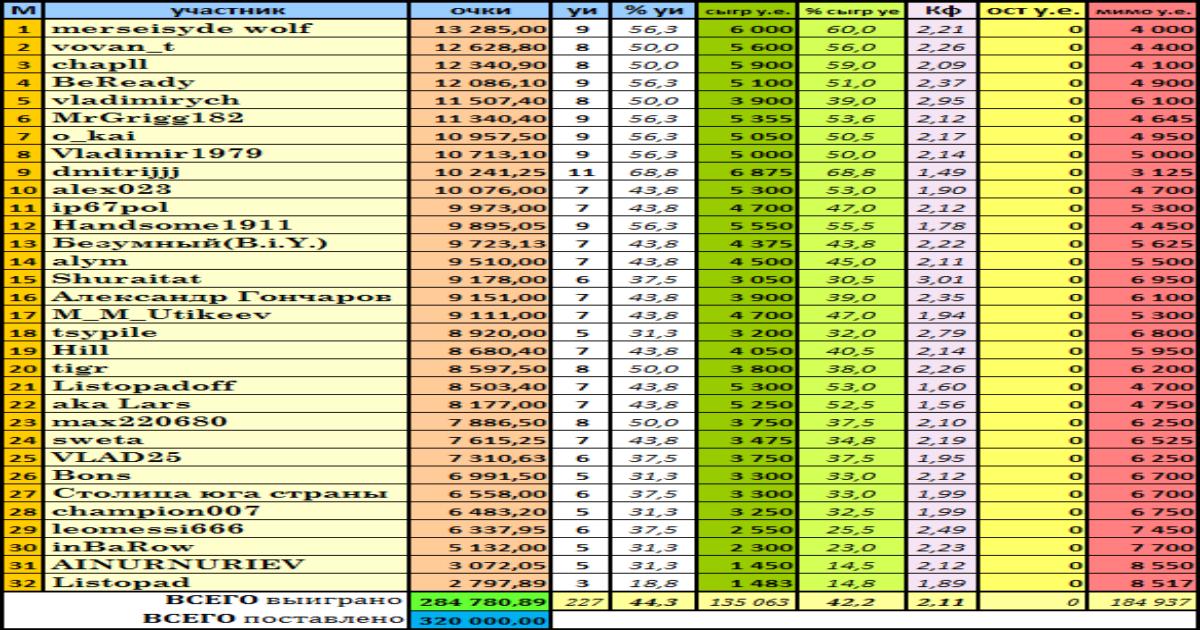Select the "мимо у.е." column header
The width and height of the screenshot is (1200, 630).
[x=1143, y=10]
